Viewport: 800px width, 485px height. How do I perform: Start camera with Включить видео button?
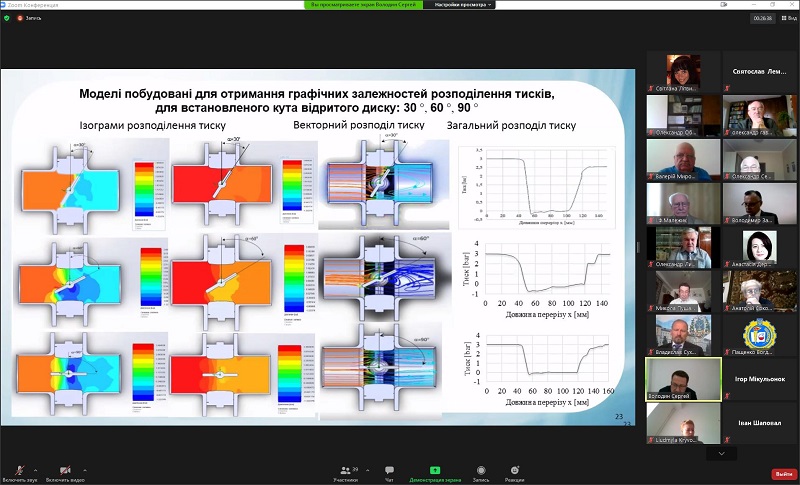coord(65,473)
